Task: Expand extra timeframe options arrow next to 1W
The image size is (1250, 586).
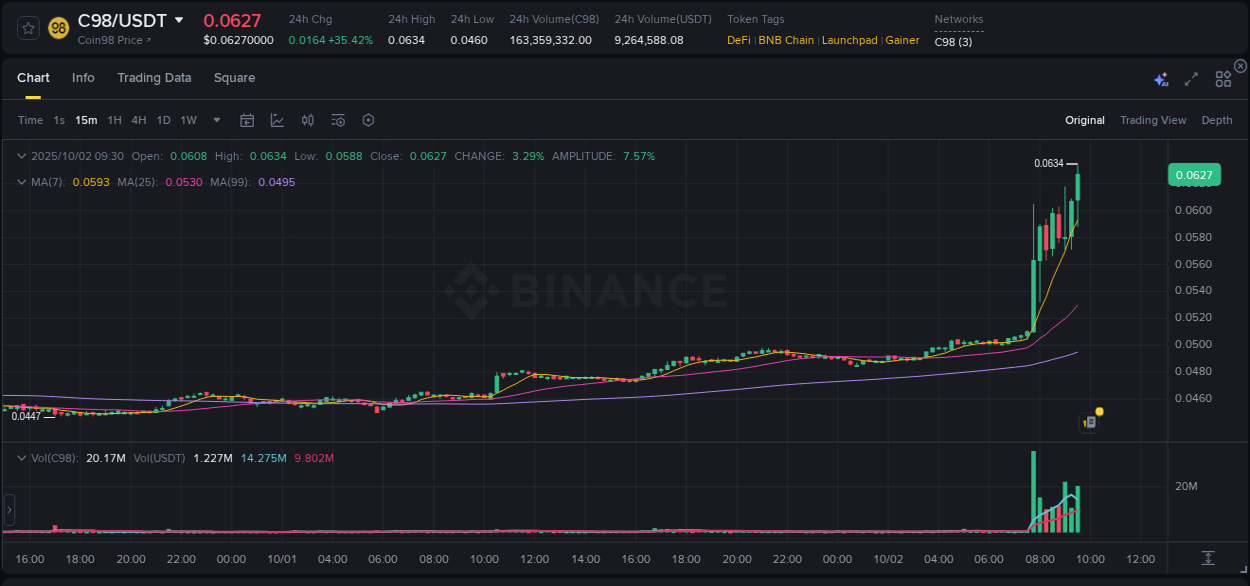Action: point(216,120)
